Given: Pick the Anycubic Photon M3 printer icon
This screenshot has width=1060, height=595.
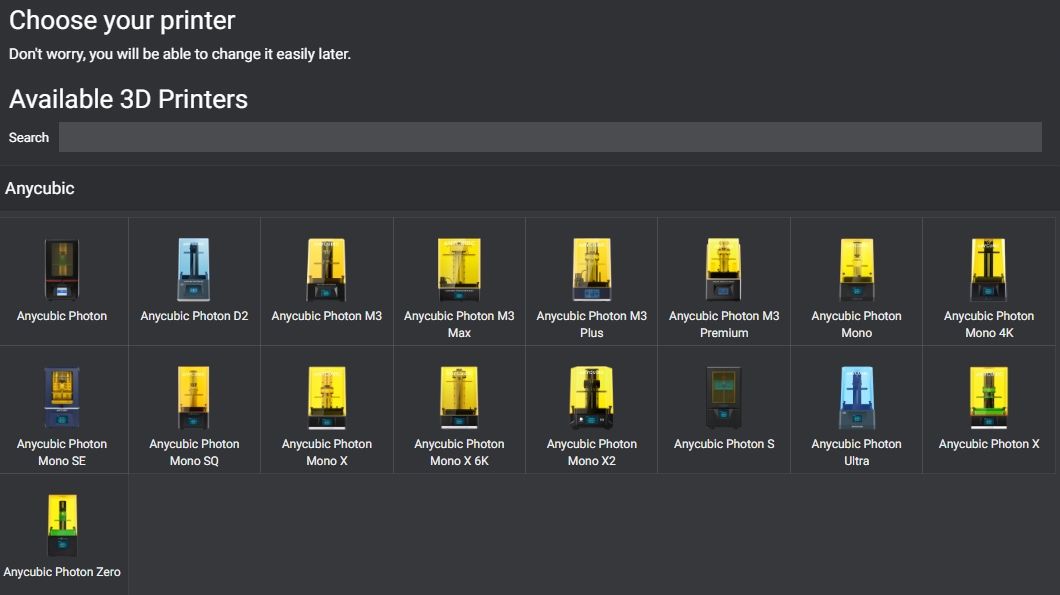Looking at the screenshot, I should point(326,269).
